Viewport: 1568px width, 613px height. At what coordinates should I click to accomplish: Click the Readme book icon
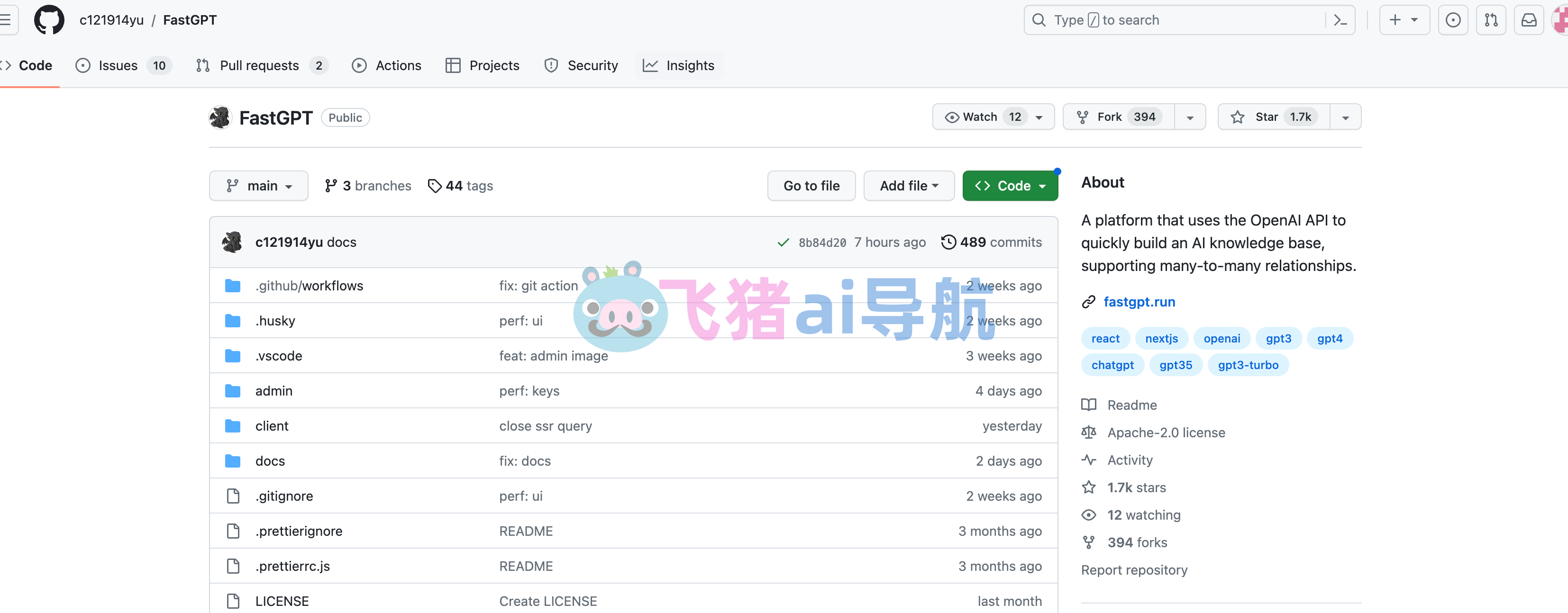click(x=1088, y=405)
